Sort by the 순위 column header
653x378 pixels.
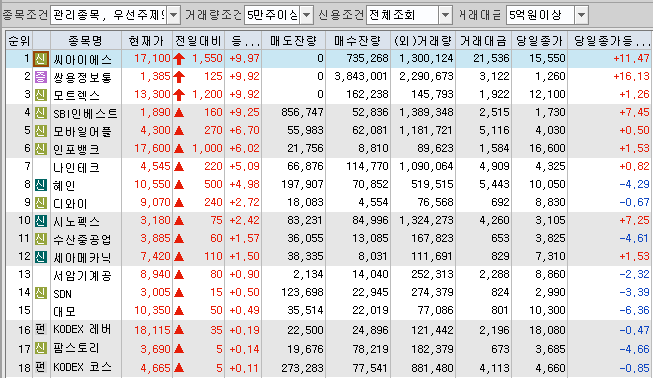pos(19,40)
